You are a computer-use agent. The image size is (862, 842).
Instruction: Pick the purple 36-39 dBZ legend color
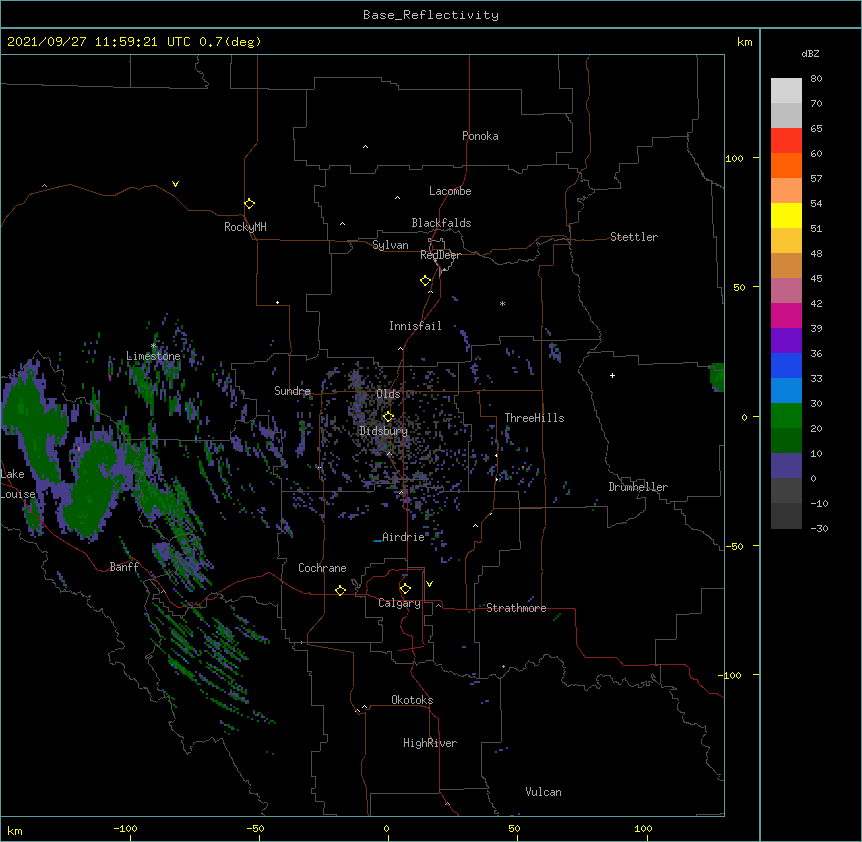(786, 341)
